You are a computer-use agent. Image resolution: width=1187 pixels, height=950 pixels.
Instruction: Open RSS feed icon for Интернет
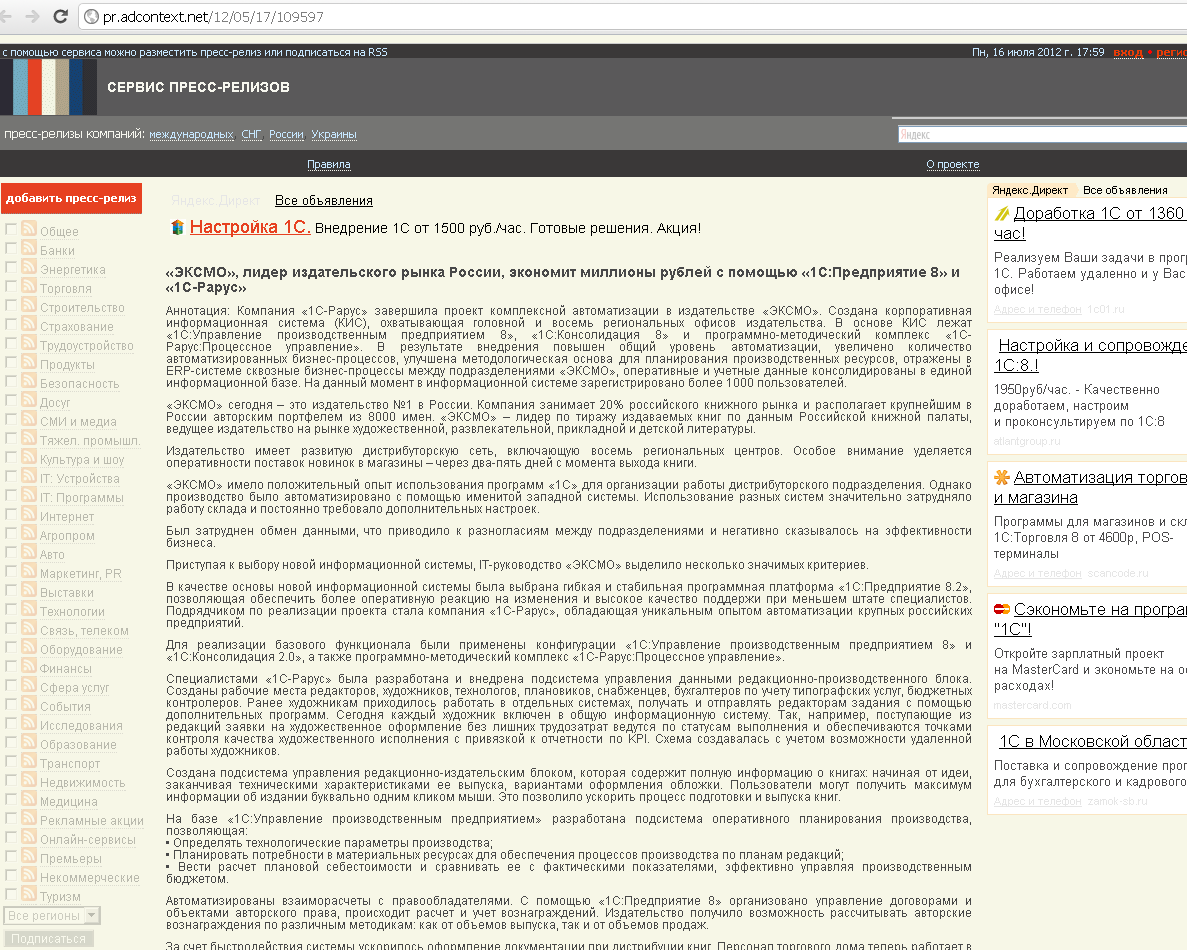coord(29,513)
